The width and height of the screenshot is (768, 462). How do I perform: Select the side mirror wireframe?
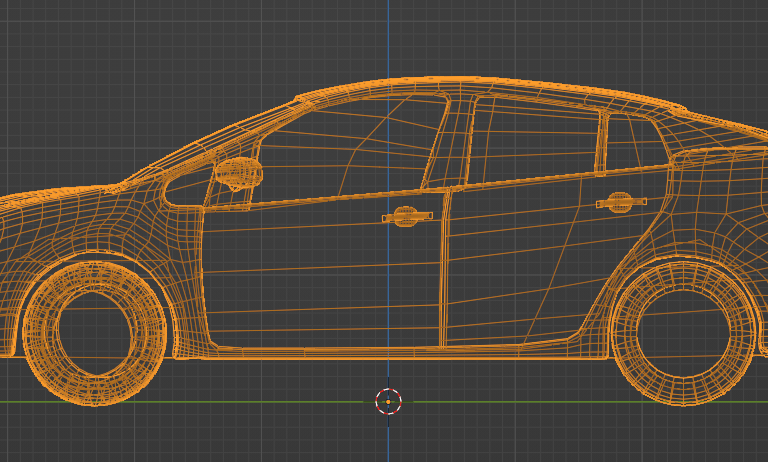tap(237, 173)
